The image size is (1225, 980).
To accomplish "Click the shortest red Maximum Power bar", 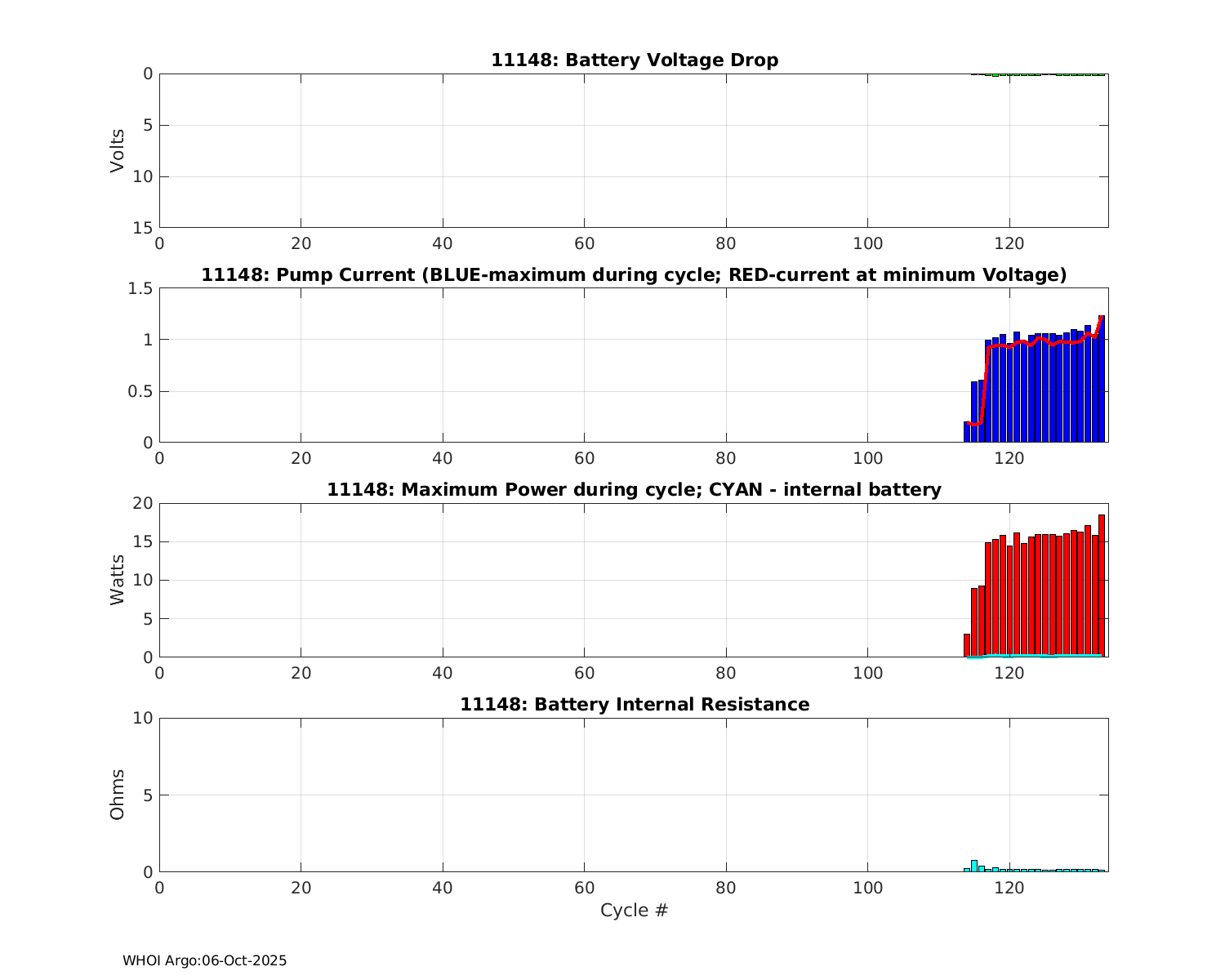I will coord(967,645).
